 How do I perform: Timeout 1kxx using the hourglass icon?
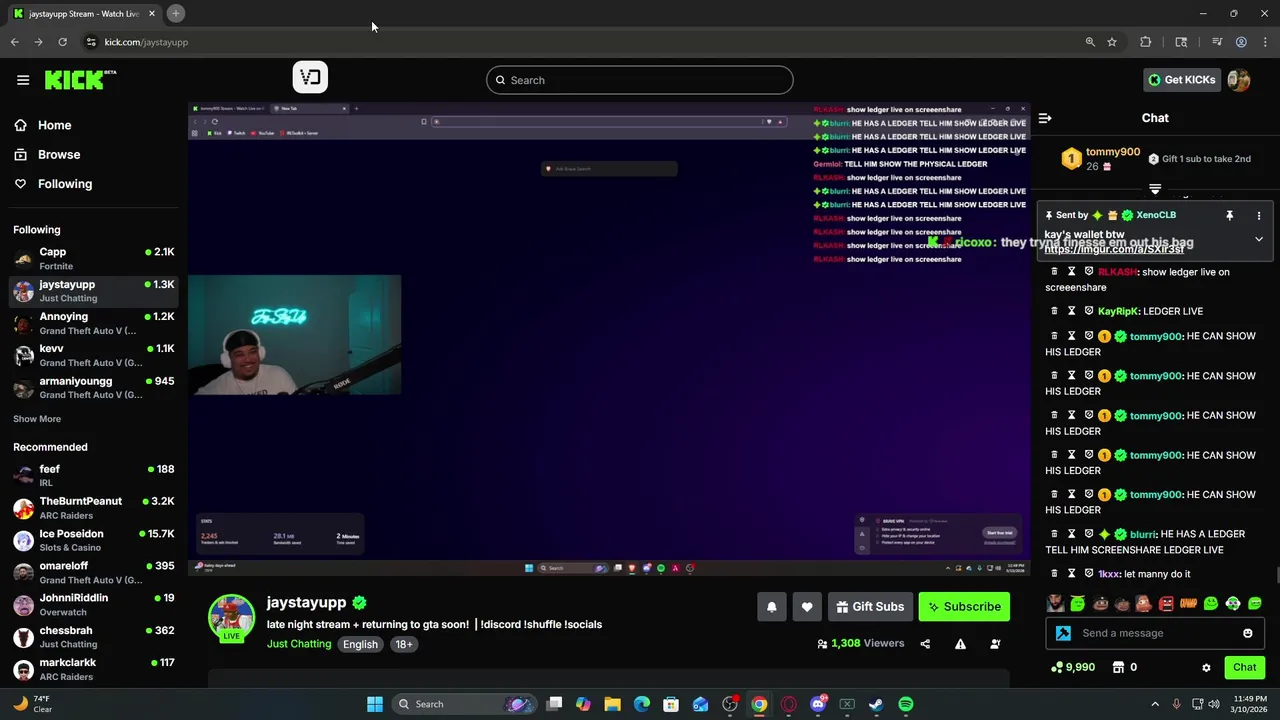click(x=1071, y=574)
